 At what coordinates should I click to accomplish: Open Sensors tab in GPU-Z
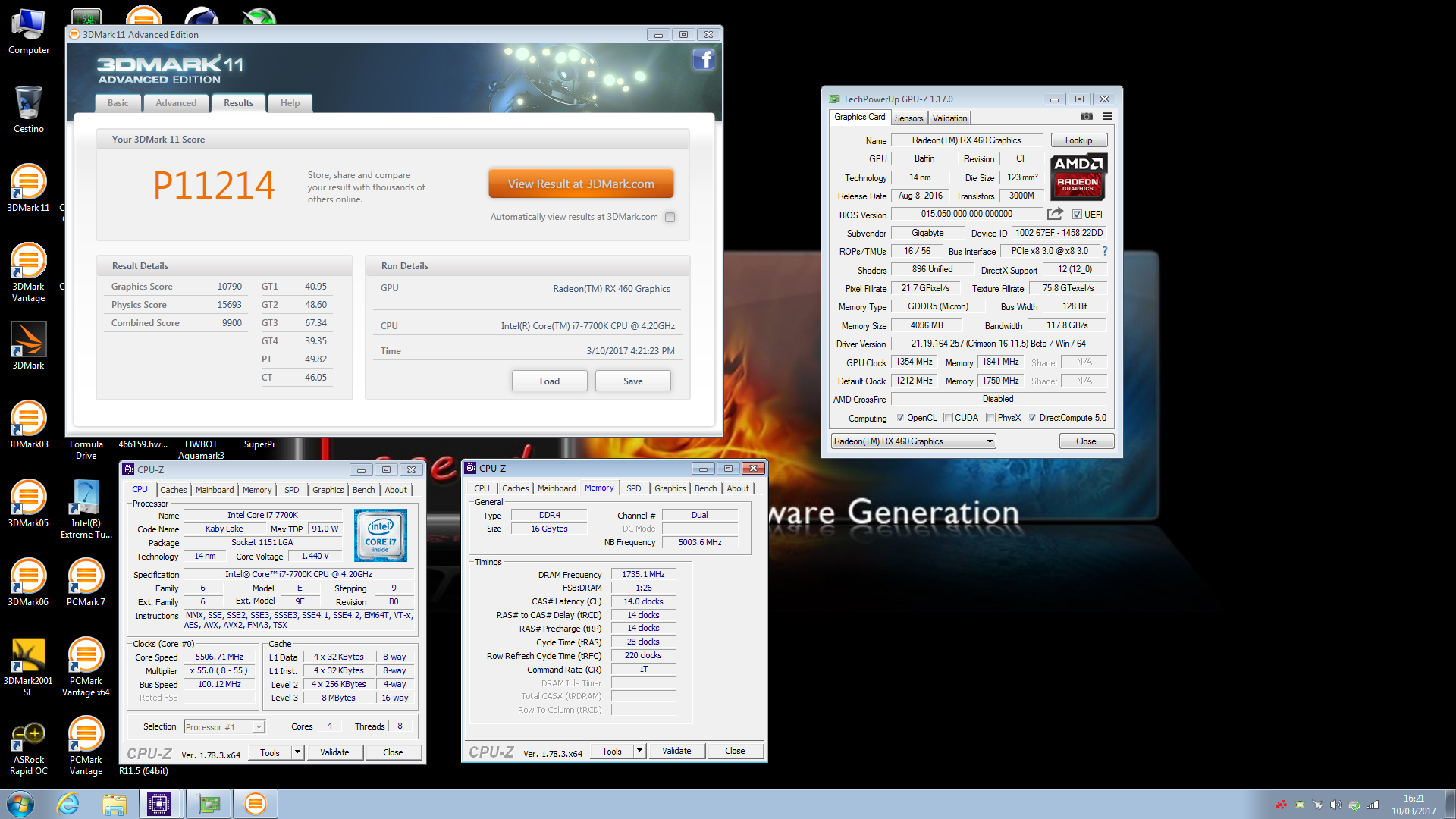[x=908, y=118]
